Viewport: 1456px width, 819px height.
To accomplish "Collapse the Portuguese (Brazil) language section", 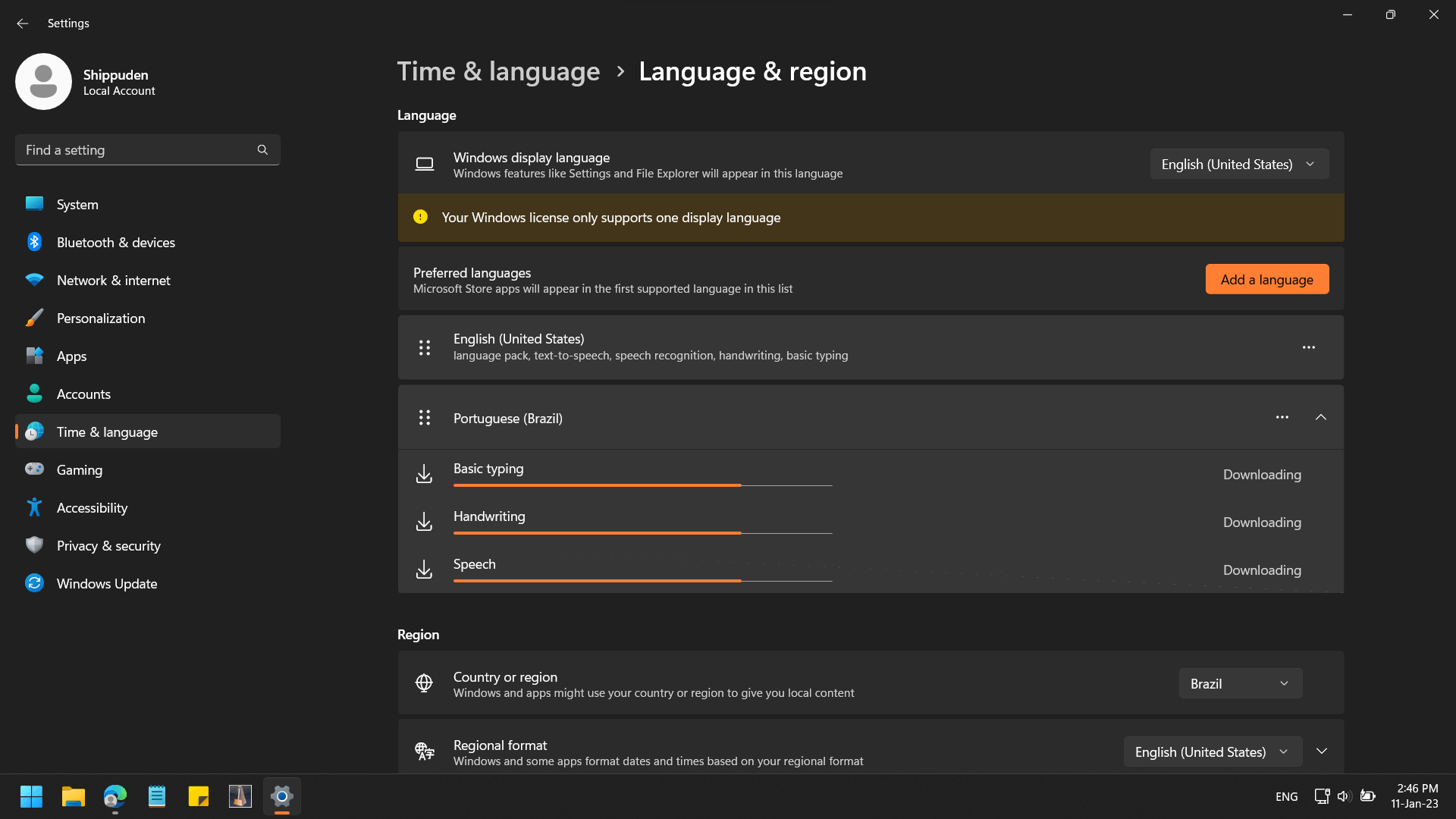I will pyautogui.click(x=1320, y=417).
